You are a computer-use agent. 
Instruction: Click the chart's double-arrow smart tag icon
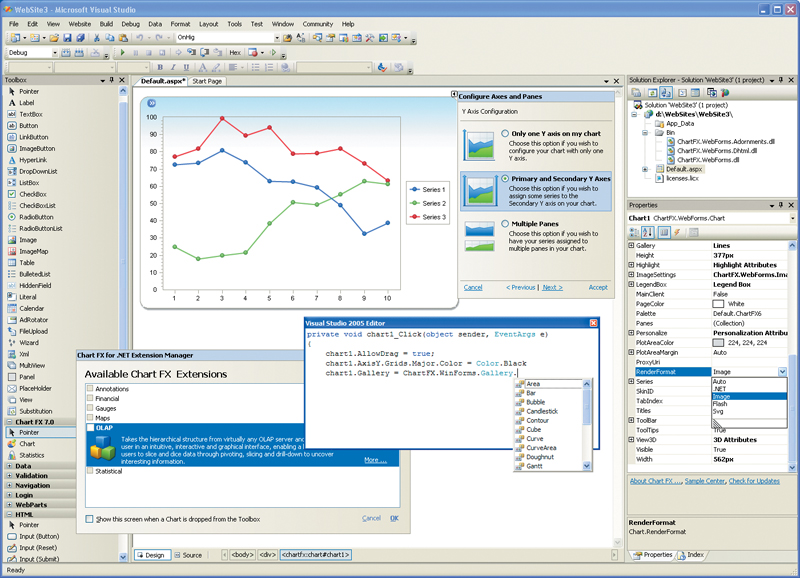click(152, 104)
